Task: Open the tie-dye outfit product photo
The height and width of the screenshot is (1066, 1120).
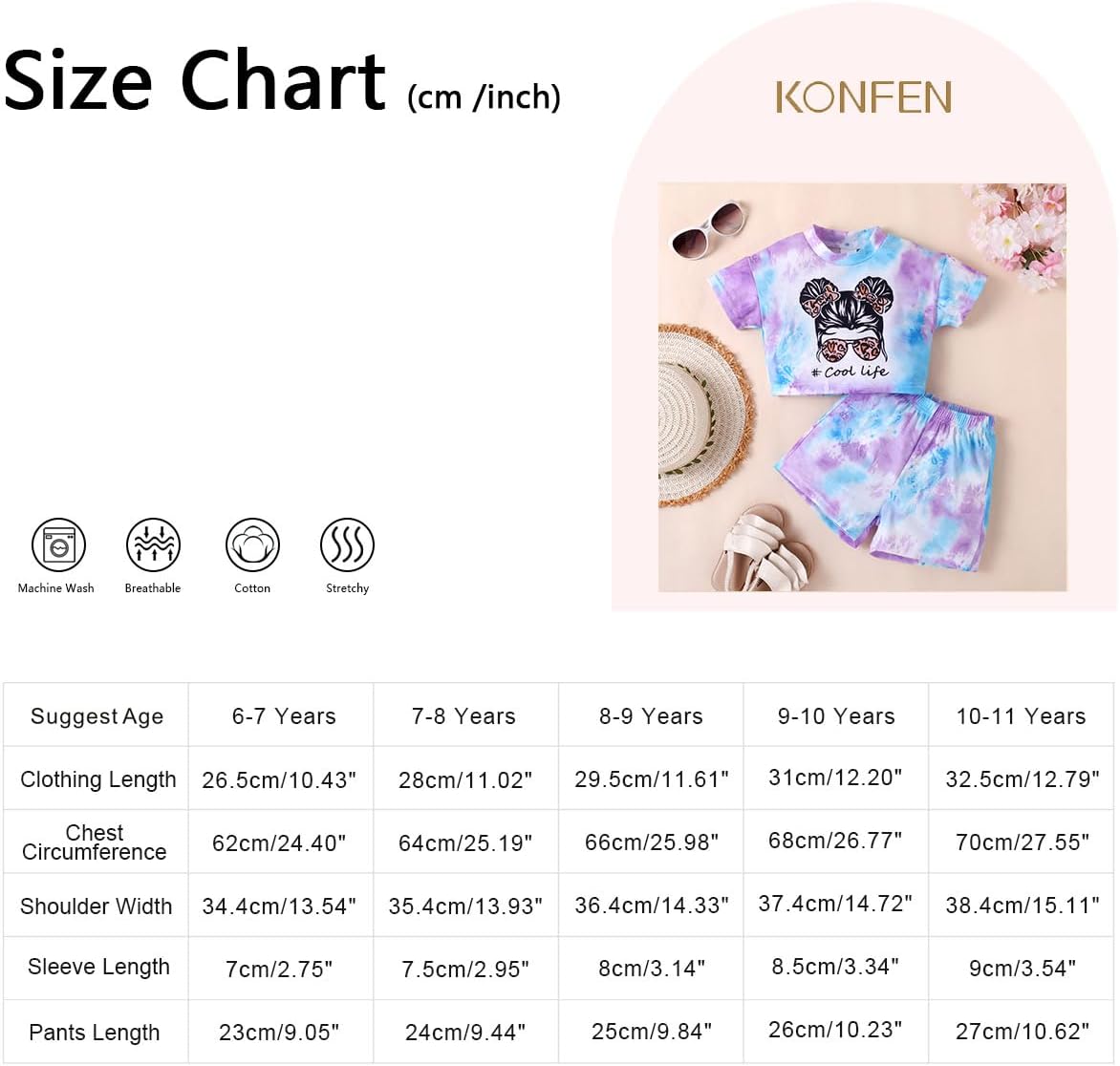Action: (862, 387)
